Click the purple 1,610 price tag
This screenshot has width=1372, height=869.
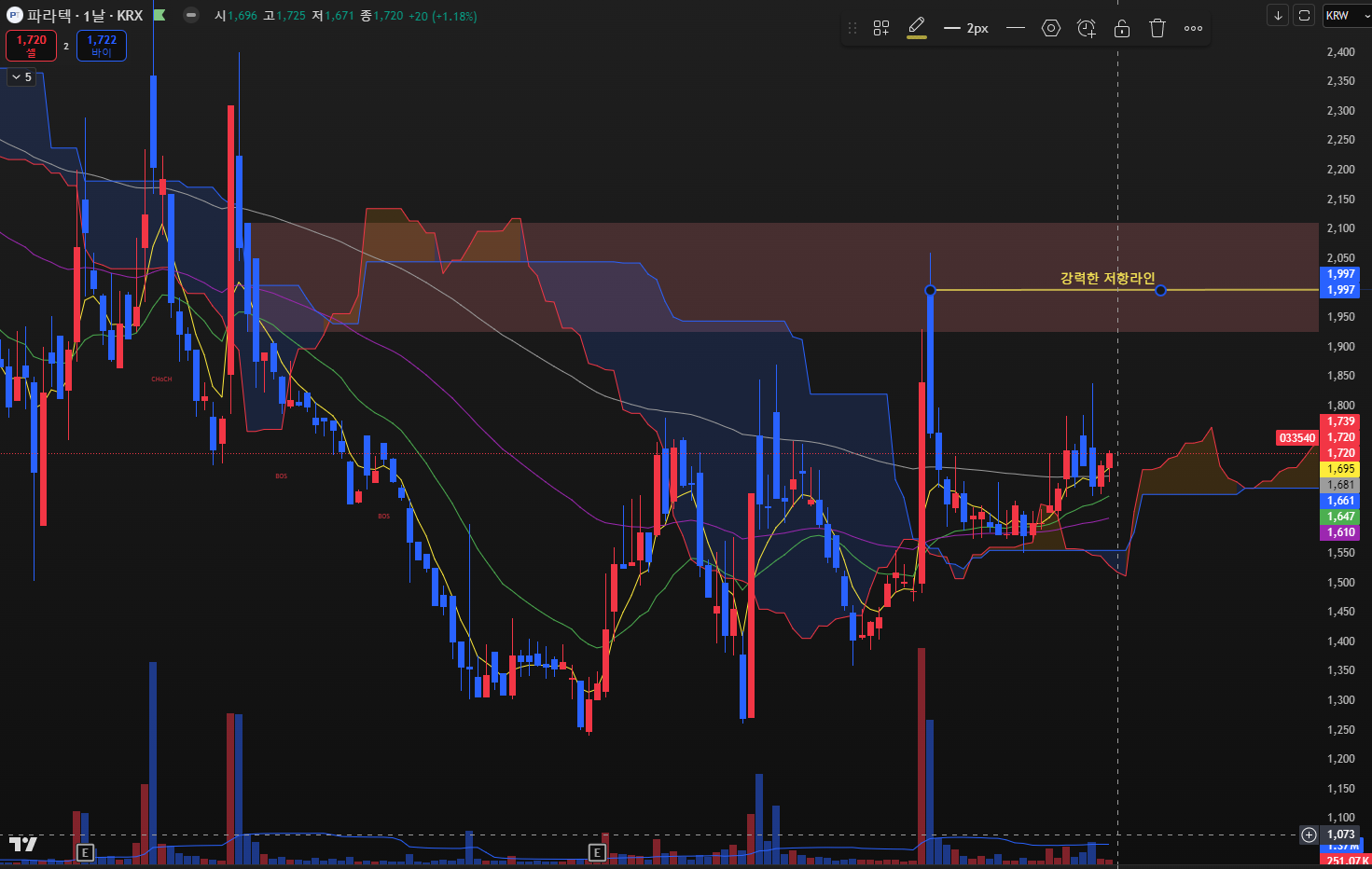(1340, 532)
